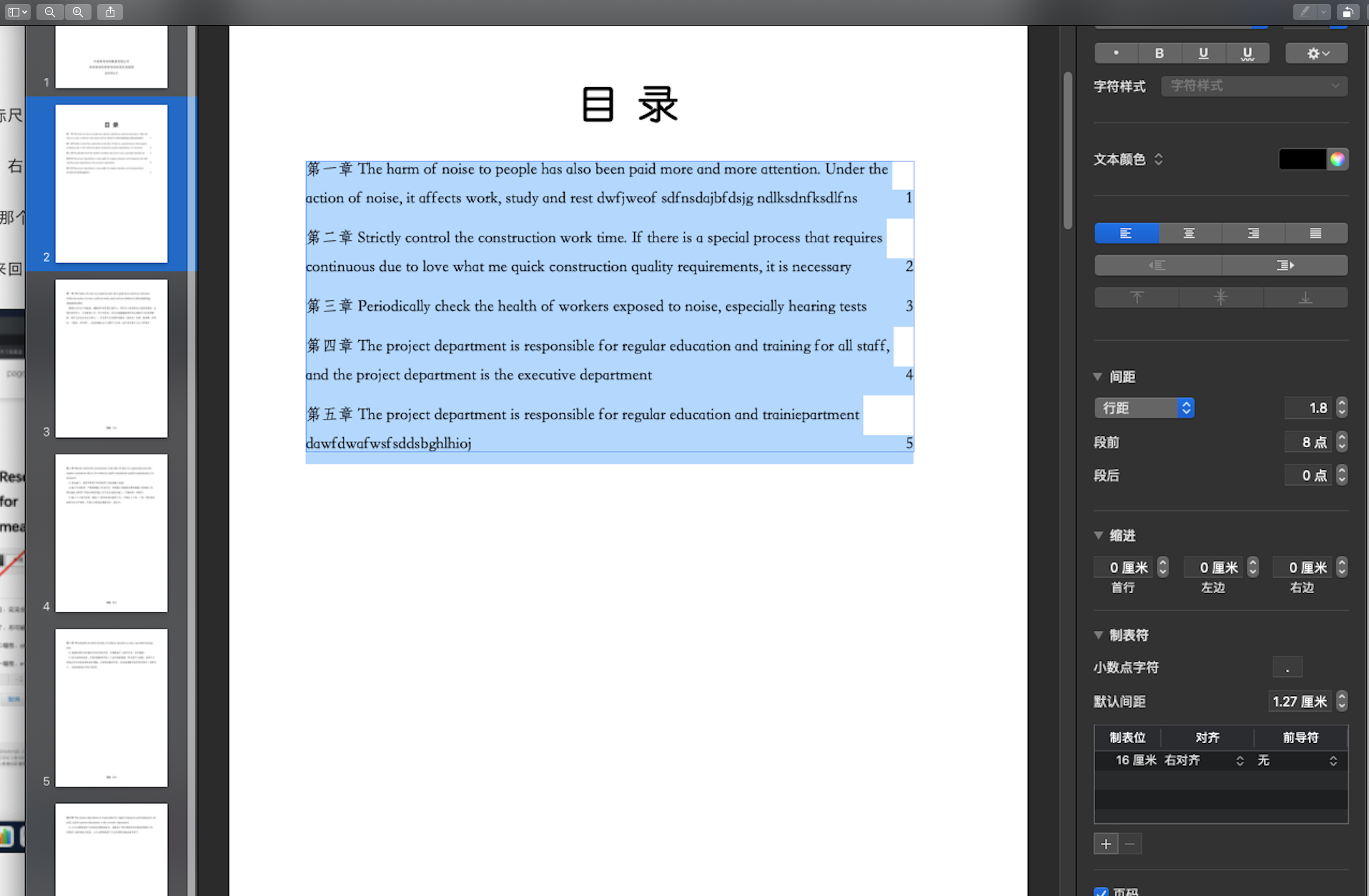Toggle underline with the U button
Image resolution: width=1369 pixels, height=896 pixels.
(1203, 54)
